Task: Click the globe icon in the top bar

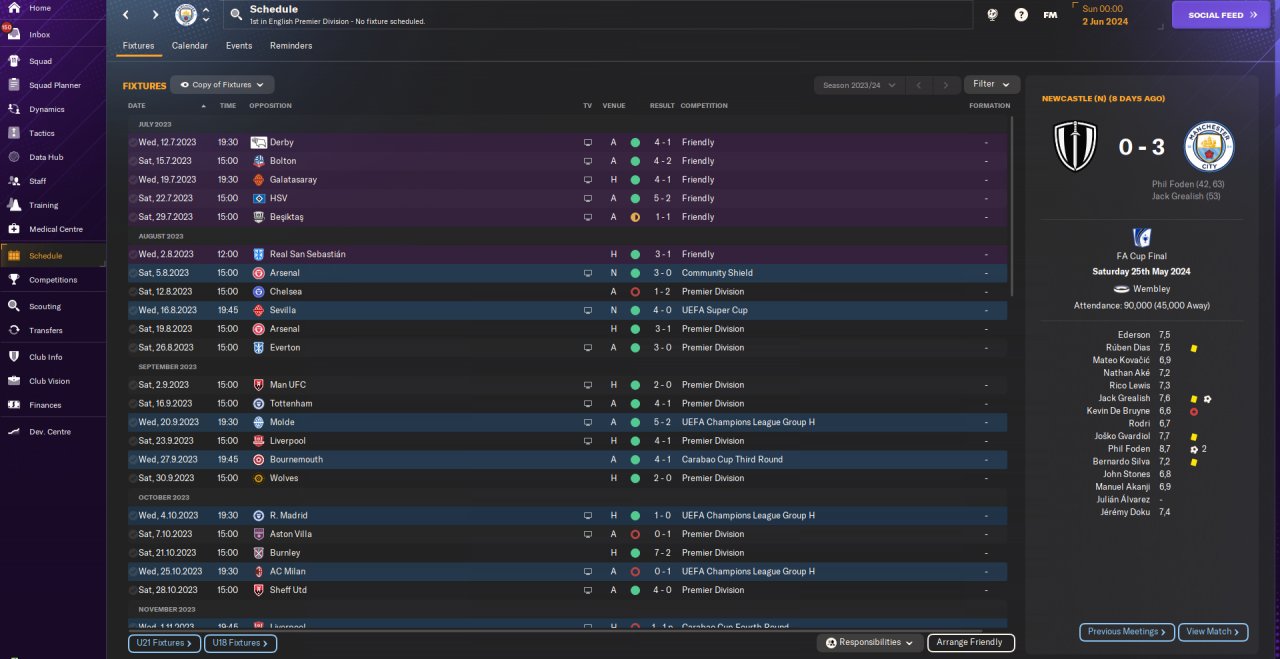Action: pos(992,15)
